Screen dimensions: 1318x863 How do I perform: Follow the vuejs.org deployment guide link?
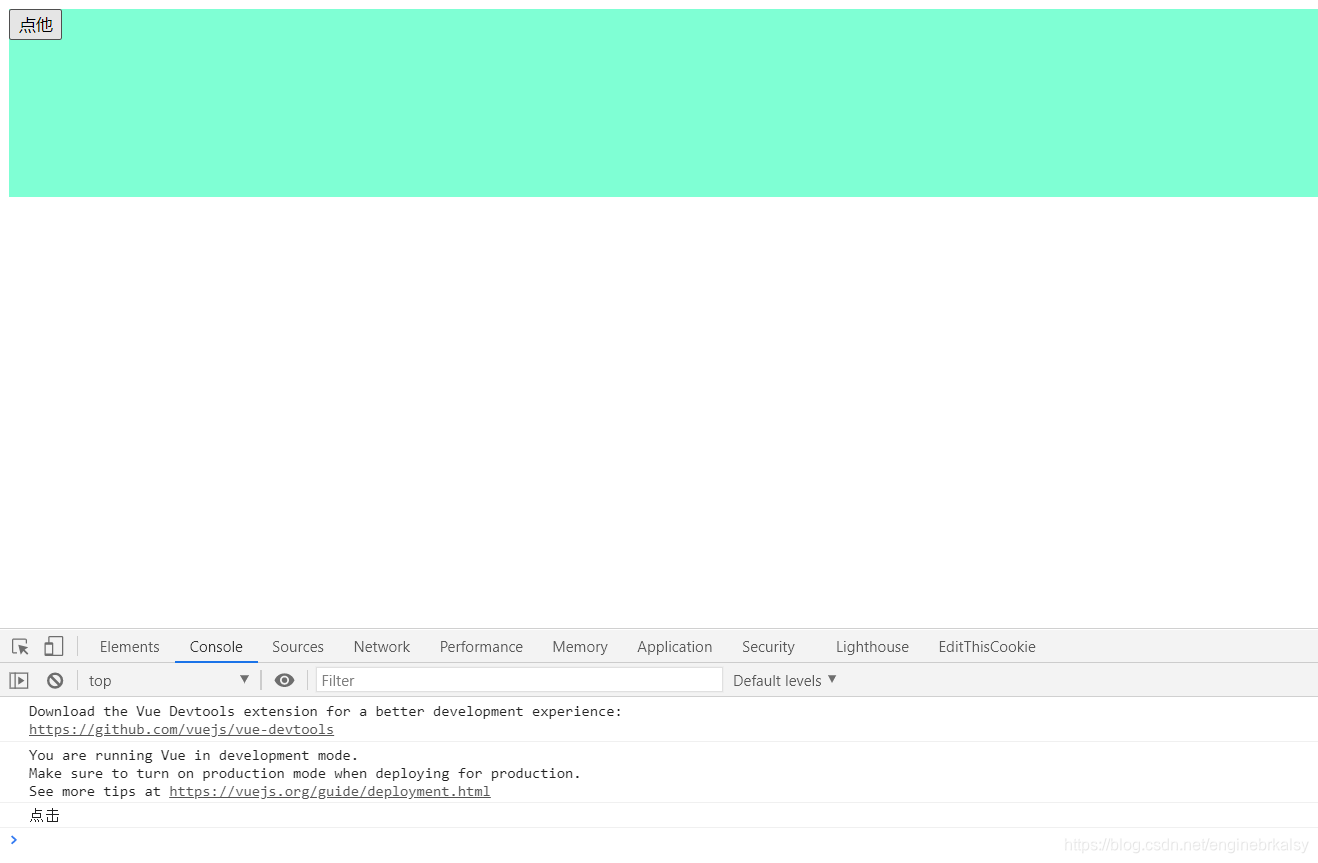330,792
